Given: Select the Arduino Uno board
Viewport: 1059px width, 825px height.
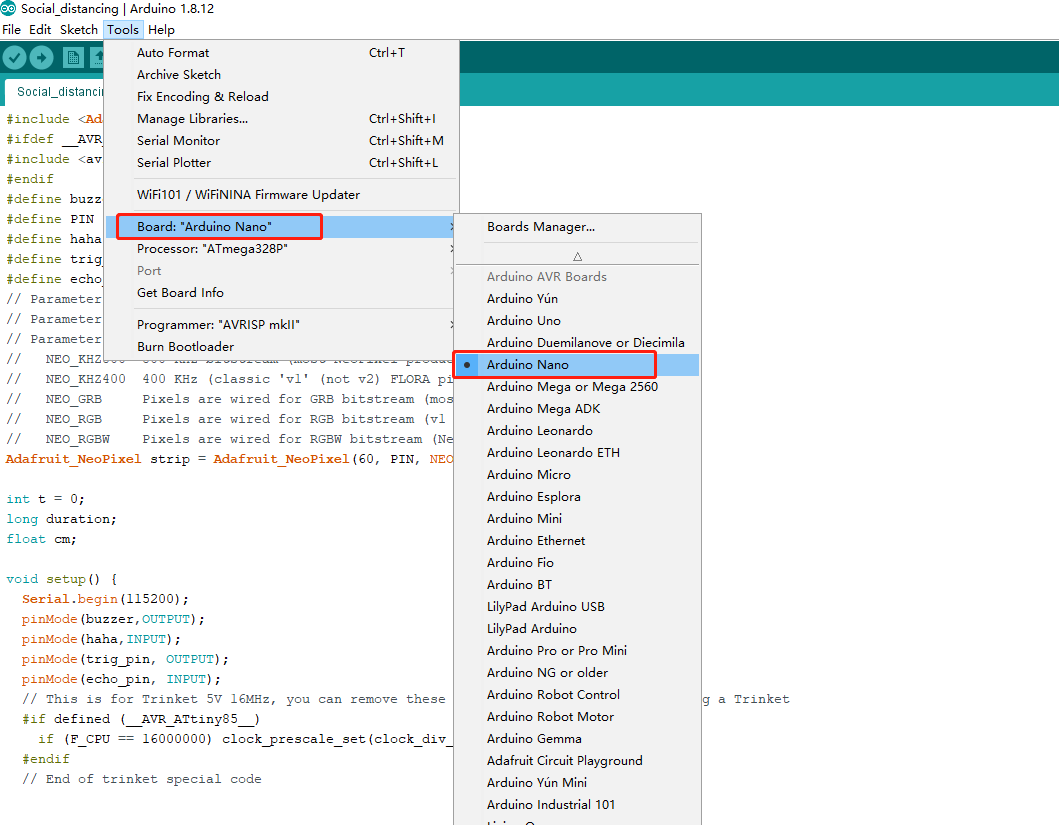Looking at the screenshot, I should click(x=577, y=321).
